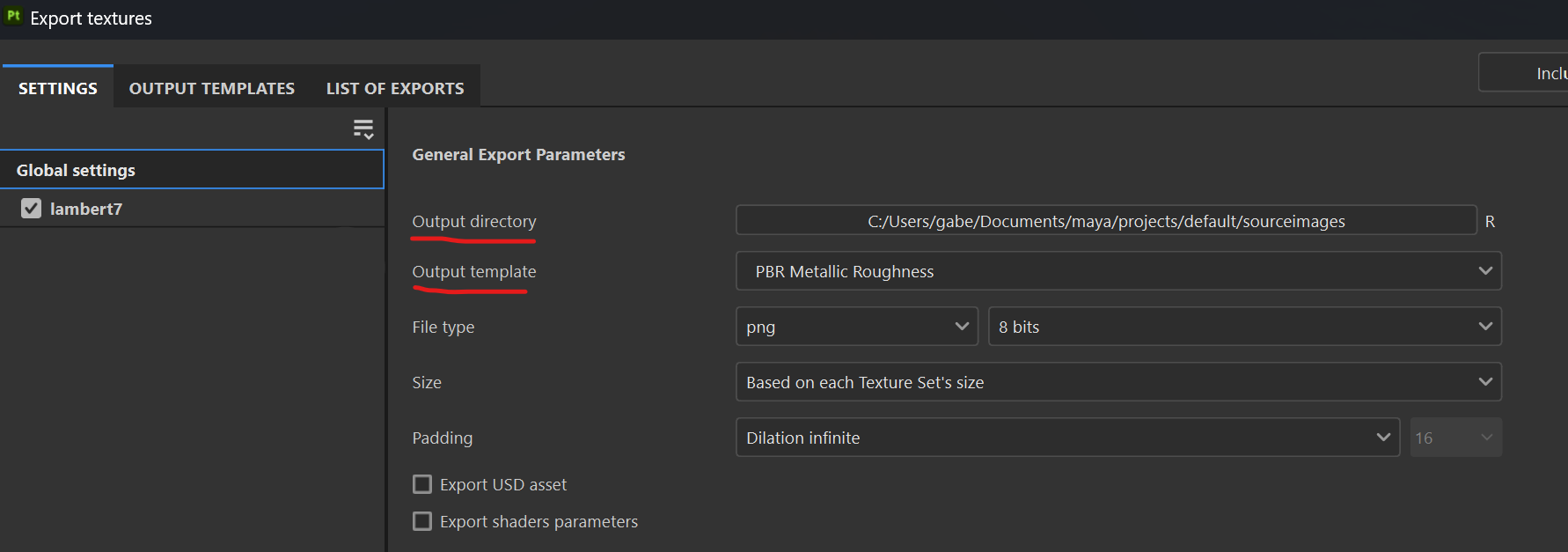Click the Output directory label
Screen dimensions: 1568x552
474,222
